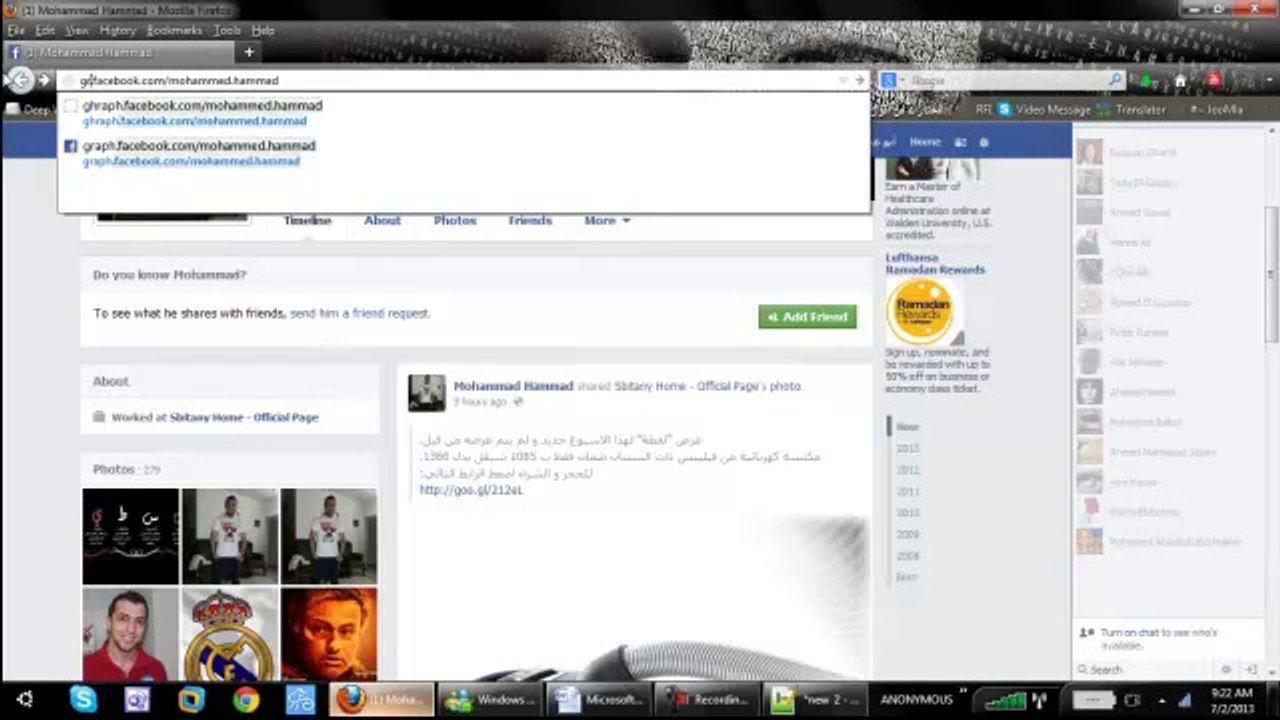Switch to the Mohammad Hammad browser tab

(119, 52)
